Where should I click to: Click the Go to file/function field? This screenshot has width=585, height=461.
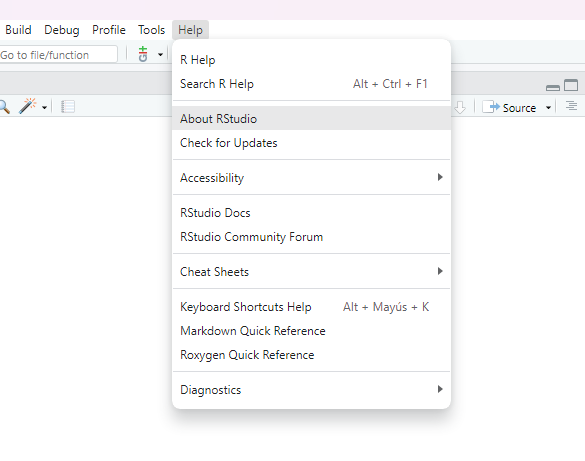click(x=58, y=55)
